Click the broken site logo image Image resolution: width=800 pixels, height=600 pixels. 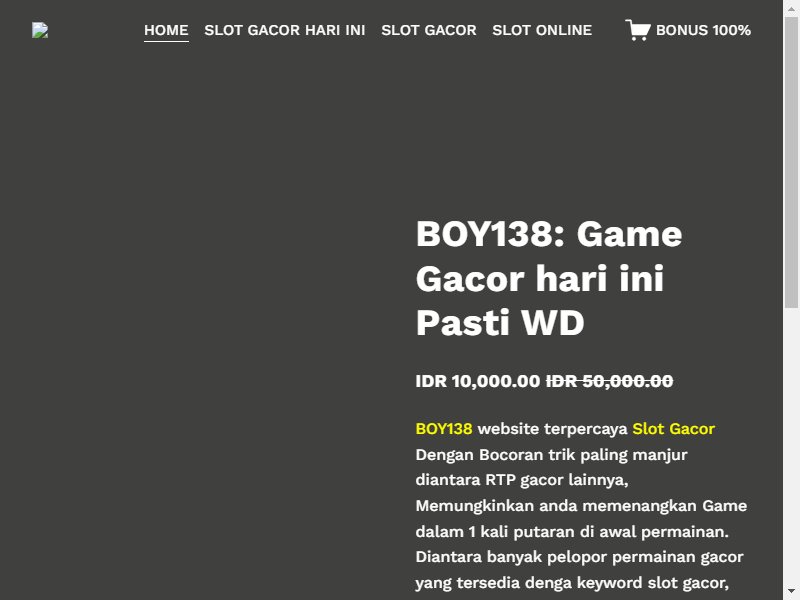40,30
